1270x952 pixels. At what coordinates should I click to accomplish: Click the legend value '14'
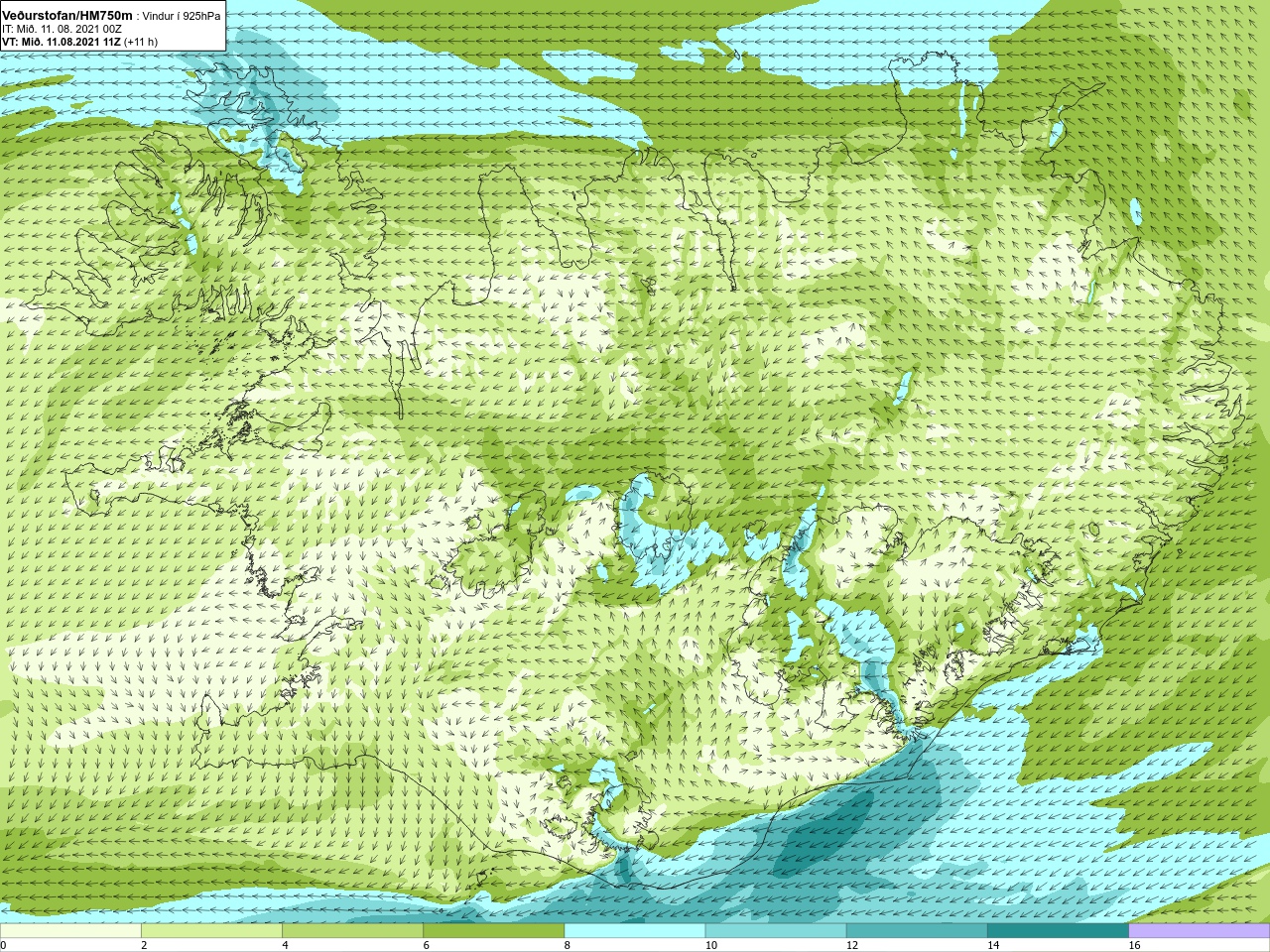click(993, 945)
